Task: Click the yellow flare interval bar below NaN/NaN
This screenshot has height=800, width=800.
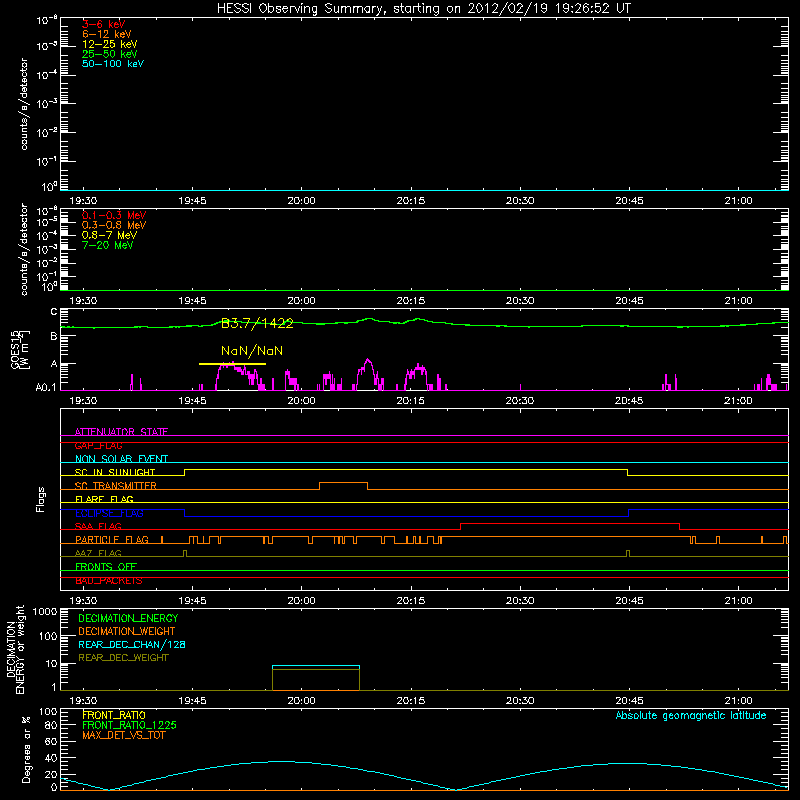Action: [232, 364]
